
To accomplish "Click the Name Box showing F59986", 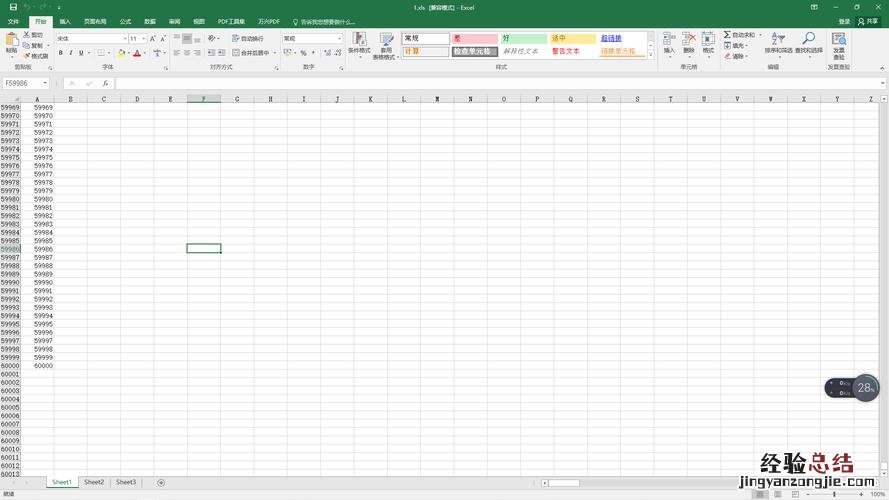I will tap(25, 83).
